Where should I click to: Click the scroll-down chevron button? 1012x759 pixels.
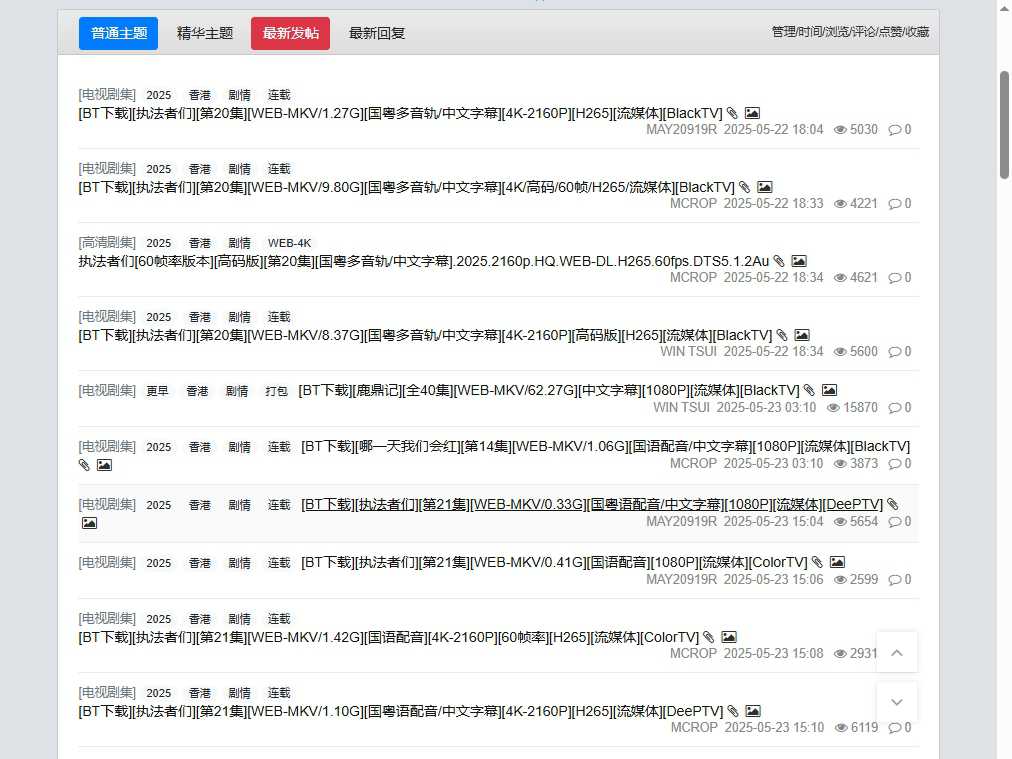(896, 701)
